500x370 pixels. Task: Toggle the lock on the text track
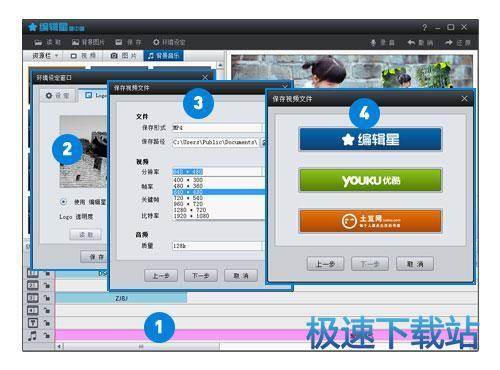tap(47, 323)
